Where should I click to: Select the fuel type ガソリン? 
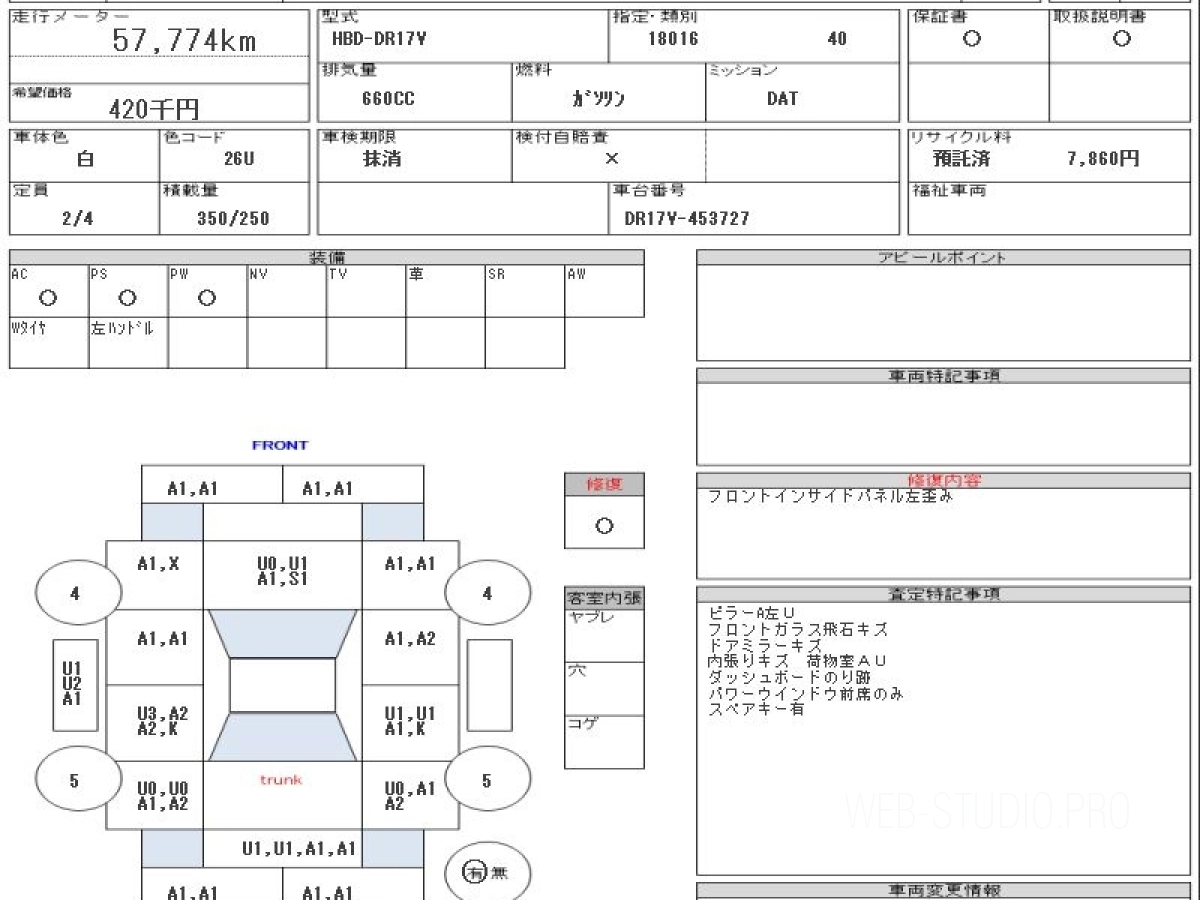click(x=598, y=99)
